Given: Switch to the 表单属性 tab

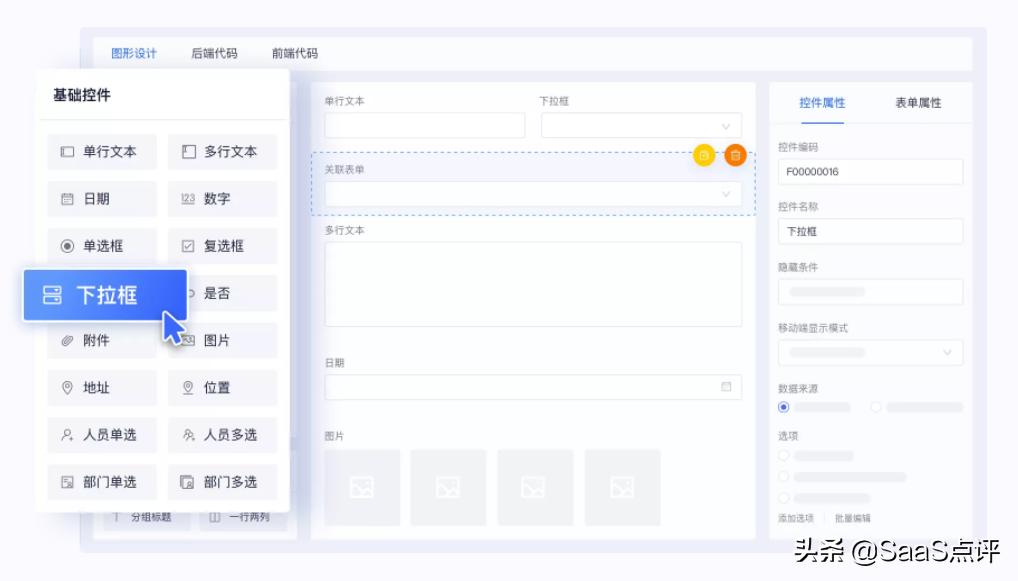Looking at the screenshot, I should click(917, 102).
